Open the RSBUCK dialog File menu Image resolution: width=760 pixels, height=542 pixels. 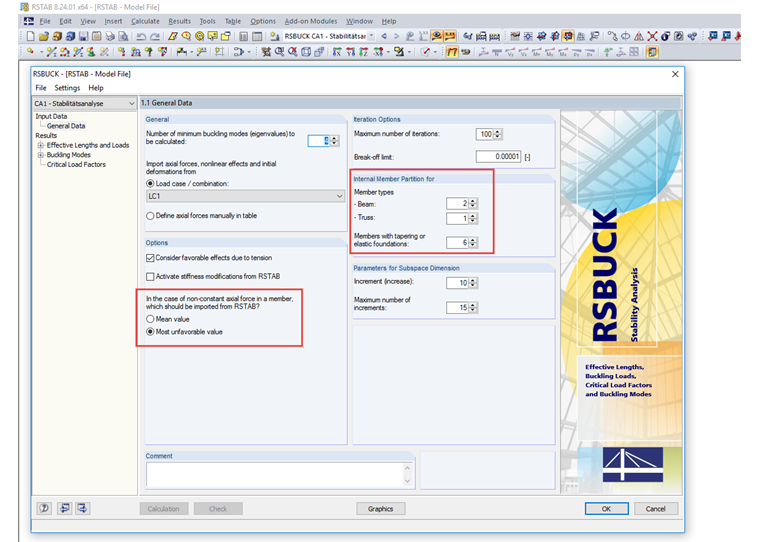(41, 88)
